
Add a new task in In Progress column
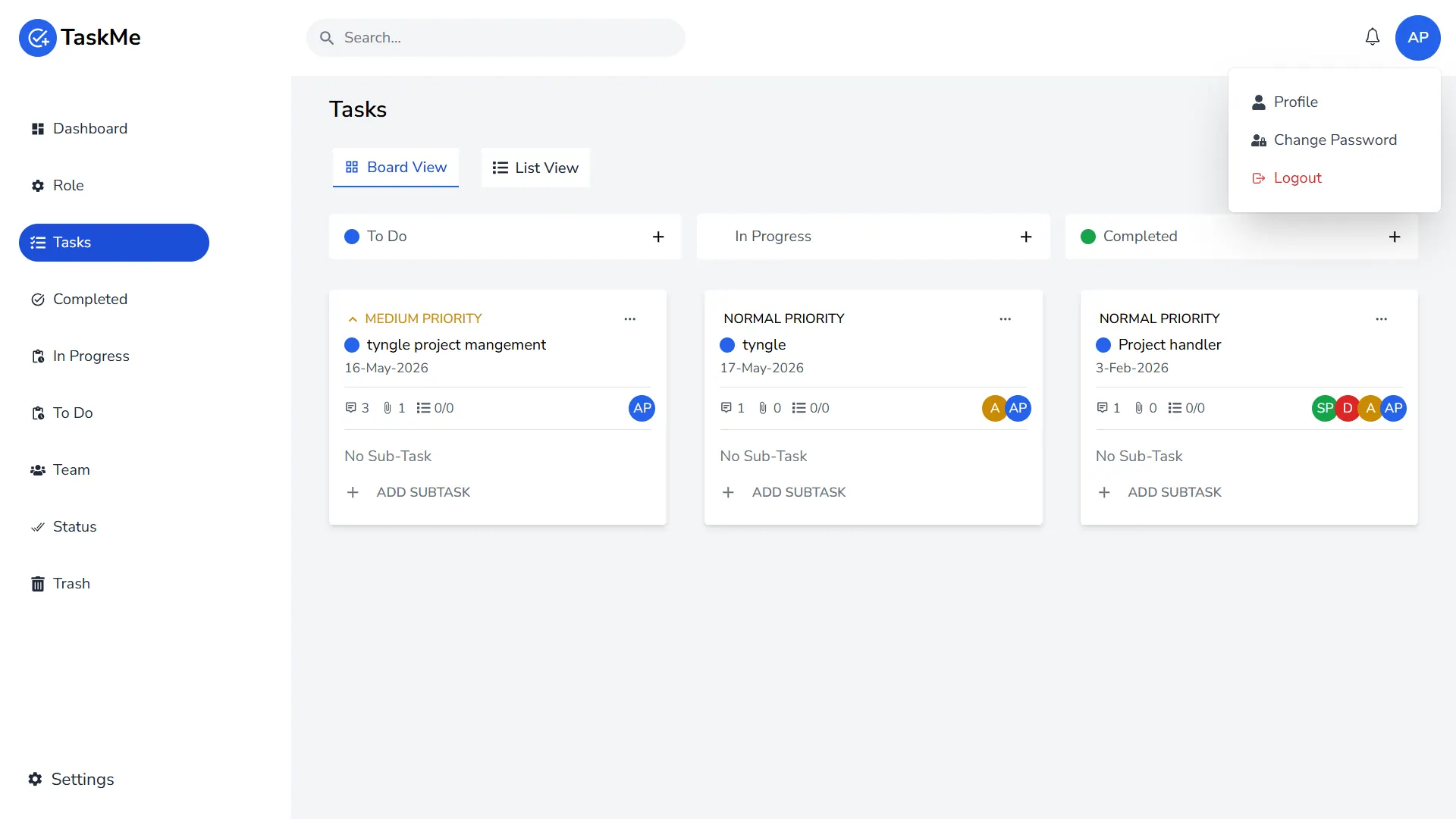[1026, 237]
